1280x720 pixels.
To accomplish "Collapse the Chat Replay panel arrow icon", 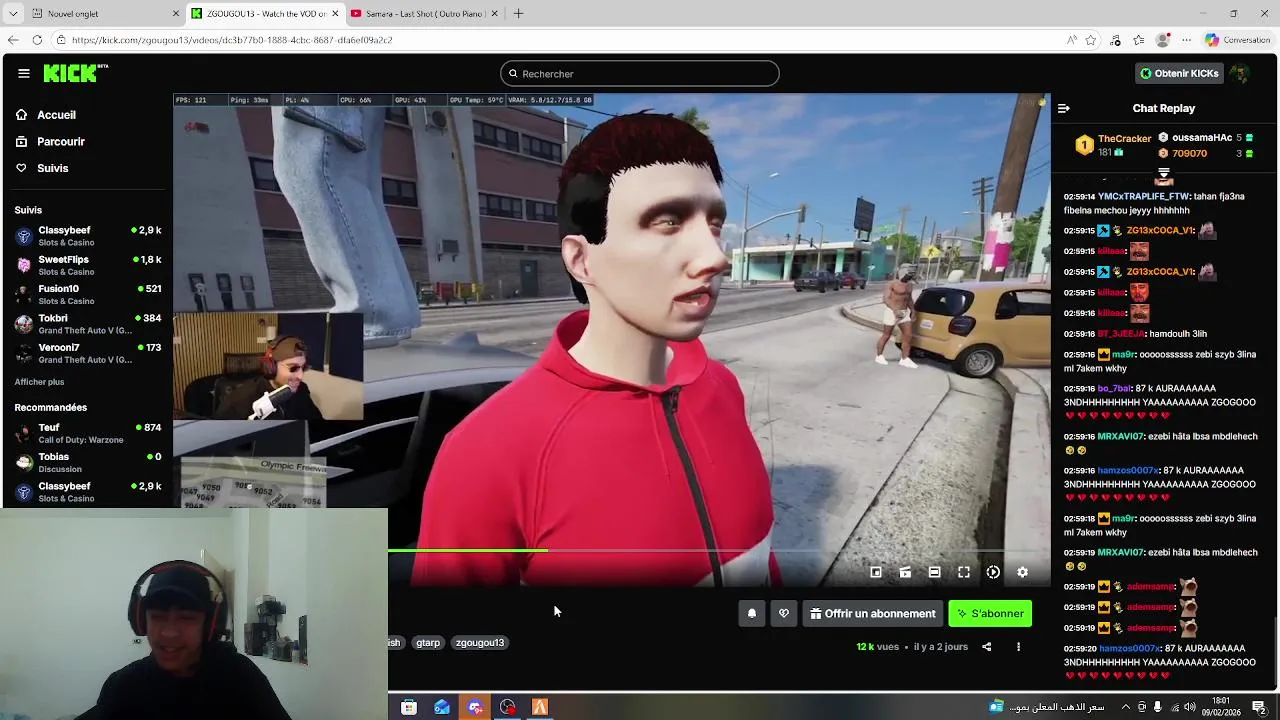I will (x=1064, y=108).
